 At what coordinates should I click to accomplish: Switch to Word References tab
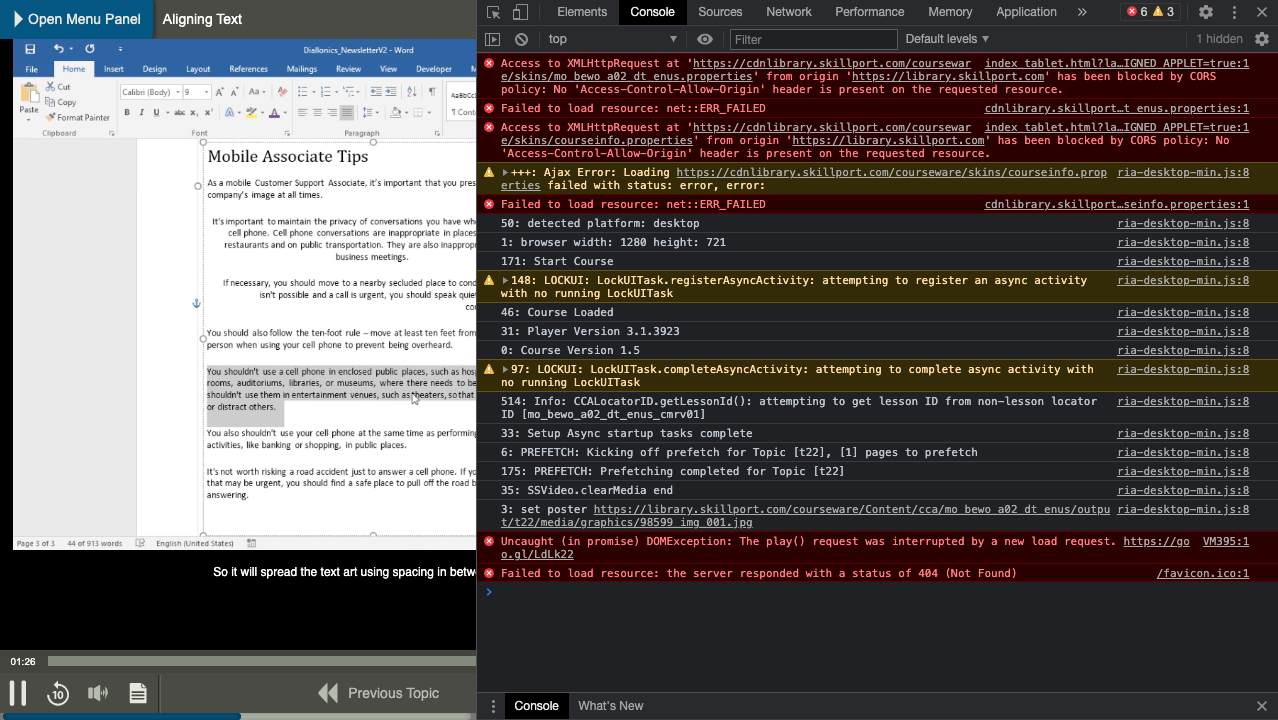pos(248,69)
